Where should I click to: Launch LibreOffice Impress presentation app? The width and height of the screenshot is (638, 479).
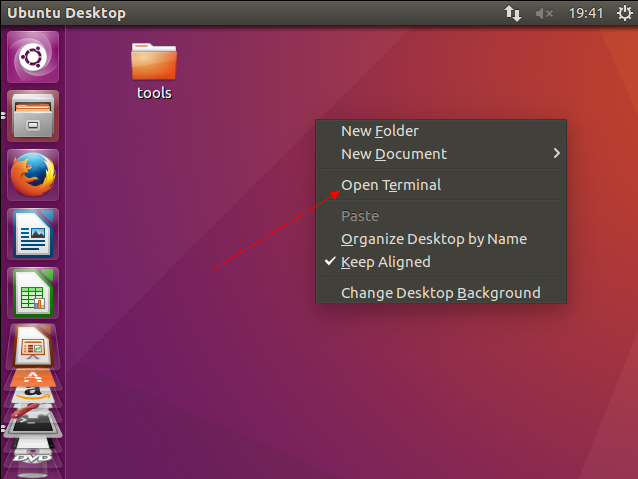tap(33, 347)
